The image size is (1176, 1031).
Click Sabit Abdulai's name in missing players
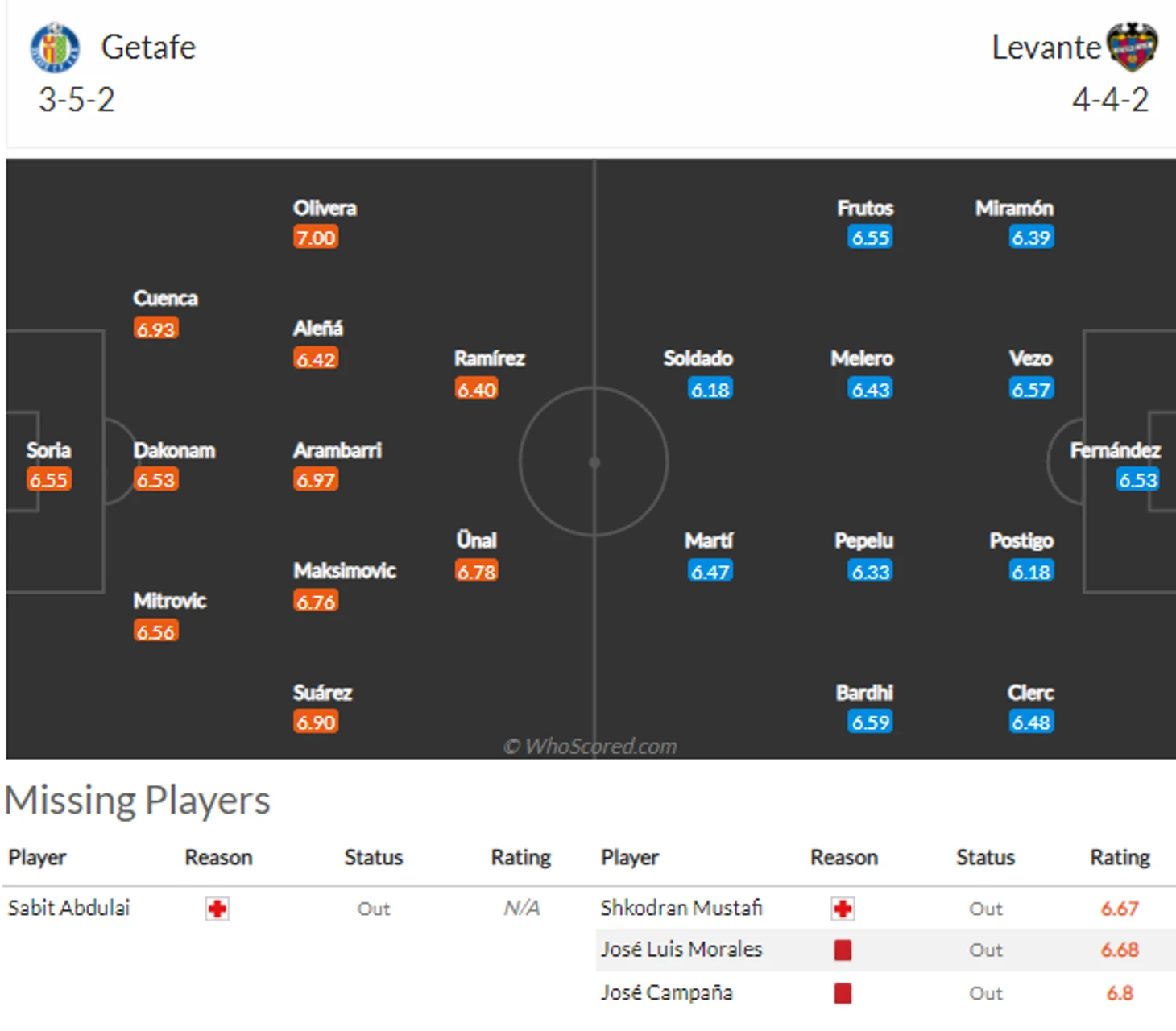[x=69, y=908]
